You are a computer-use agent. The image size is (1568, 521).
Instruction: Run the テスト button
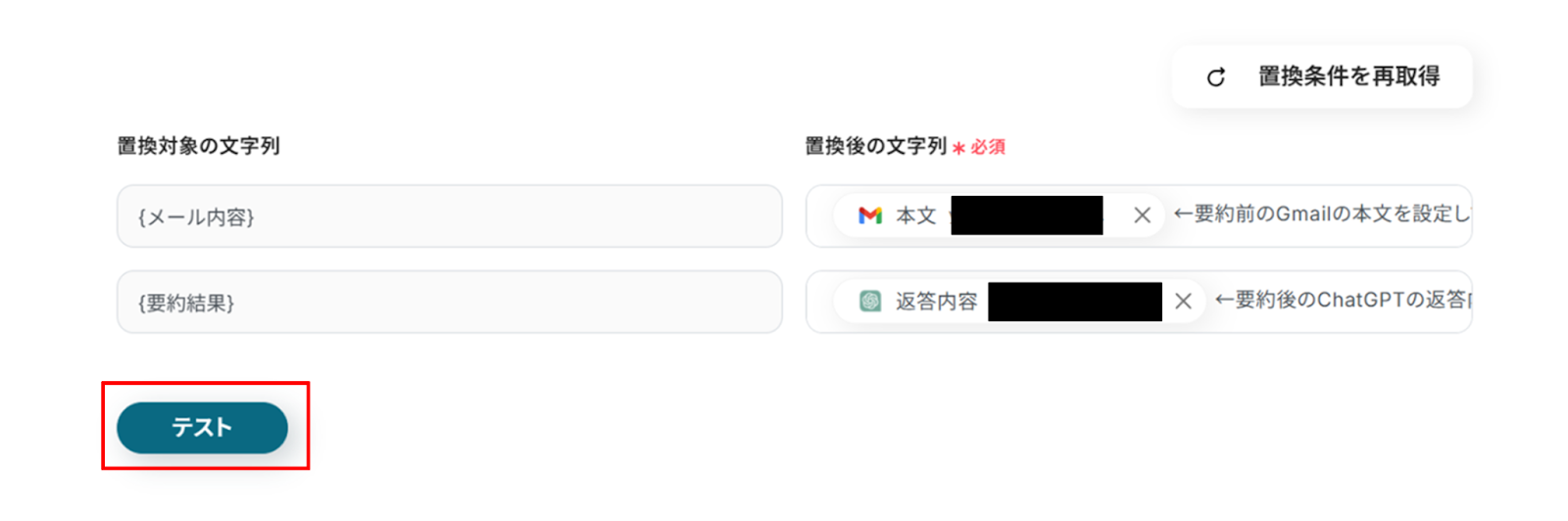pos(202,428)
